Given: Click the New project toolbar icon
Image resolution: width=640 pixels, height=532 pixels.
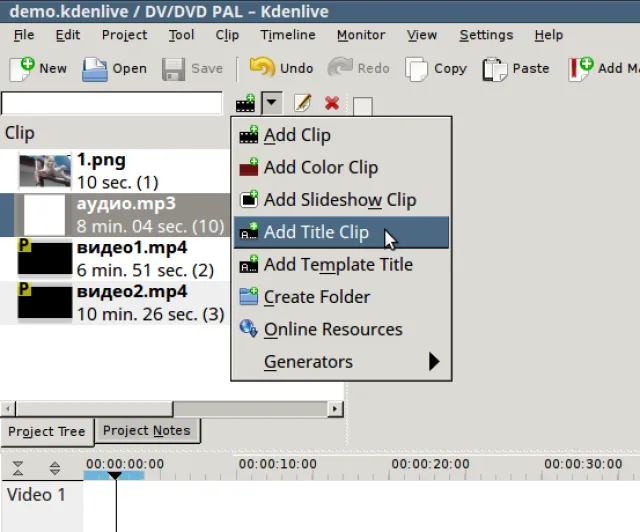Looking at the screenshot, I should (22, 69).
